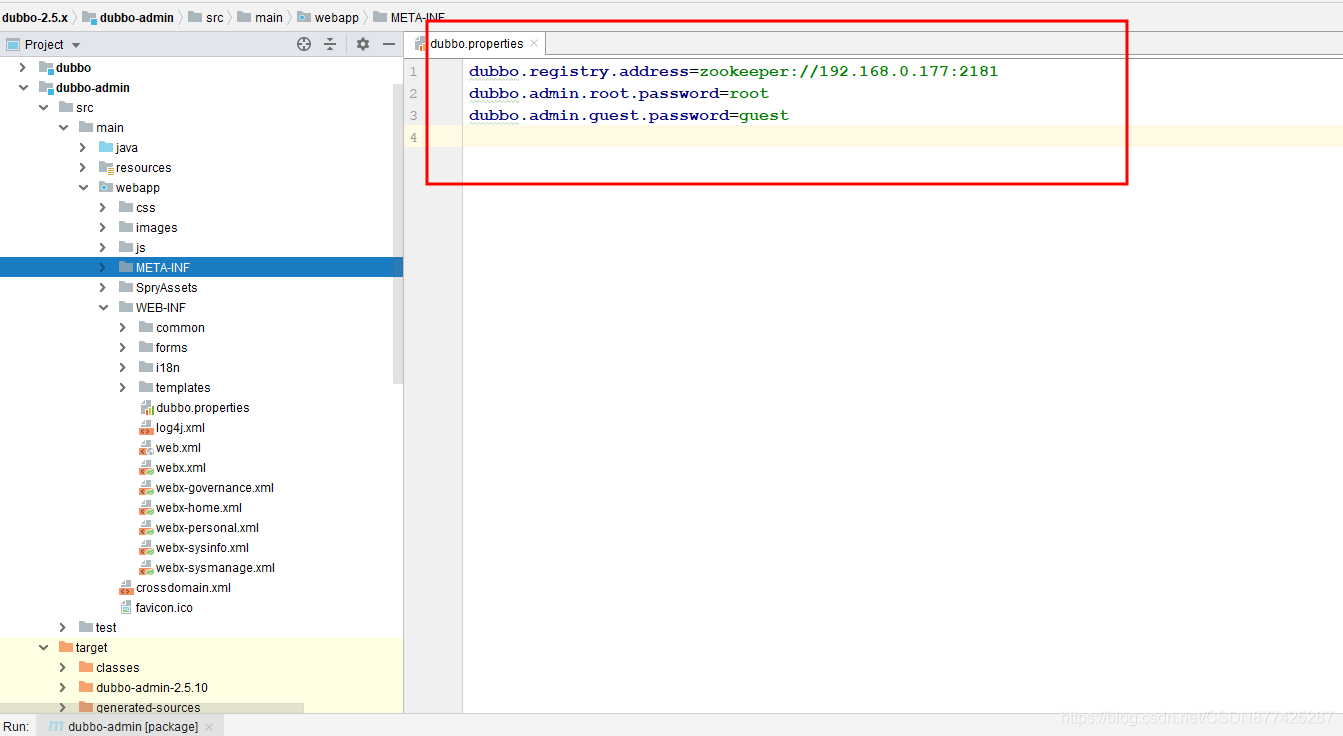Expand the css folder
Screen dimensions: 1343x736
coord(103,207)
